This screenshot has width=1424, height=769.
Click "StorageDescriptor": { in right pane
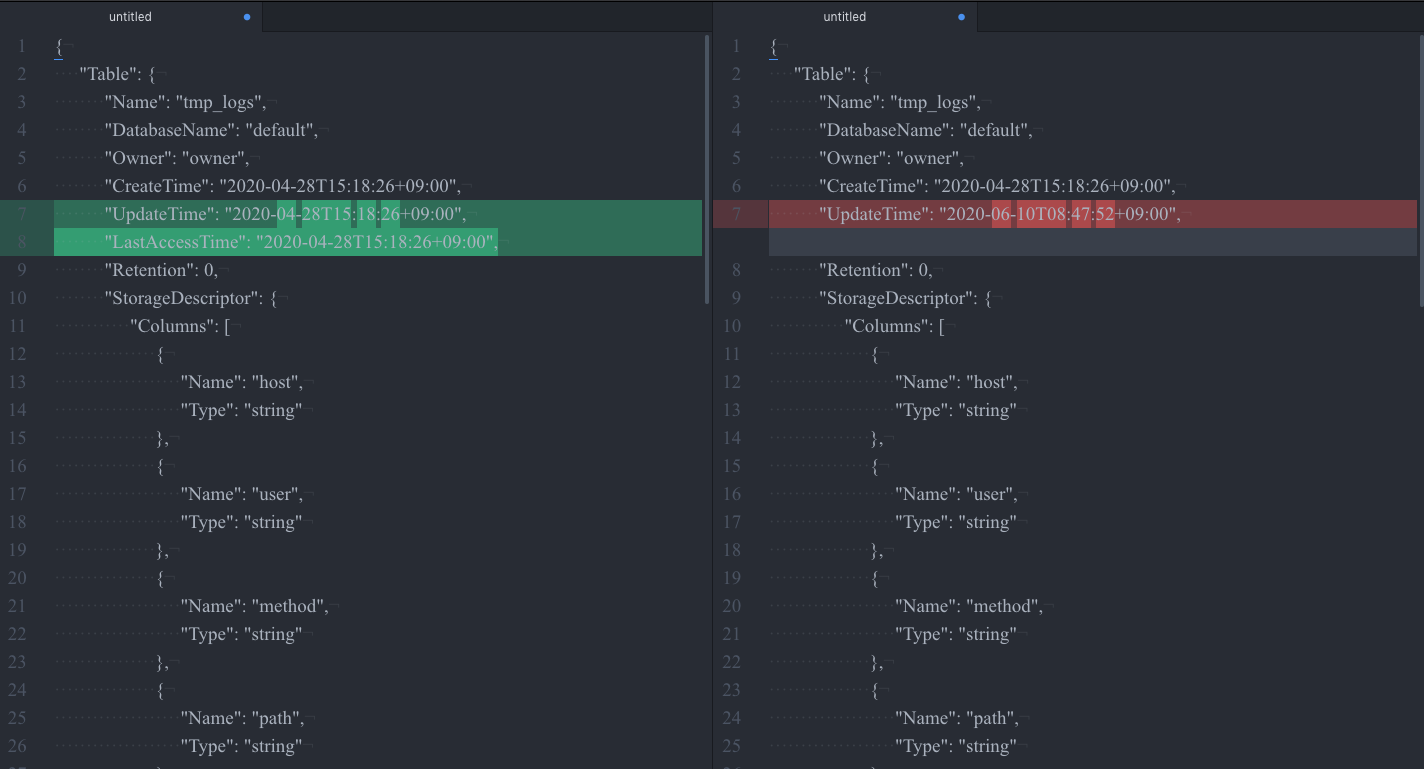[x=906, y=298]
